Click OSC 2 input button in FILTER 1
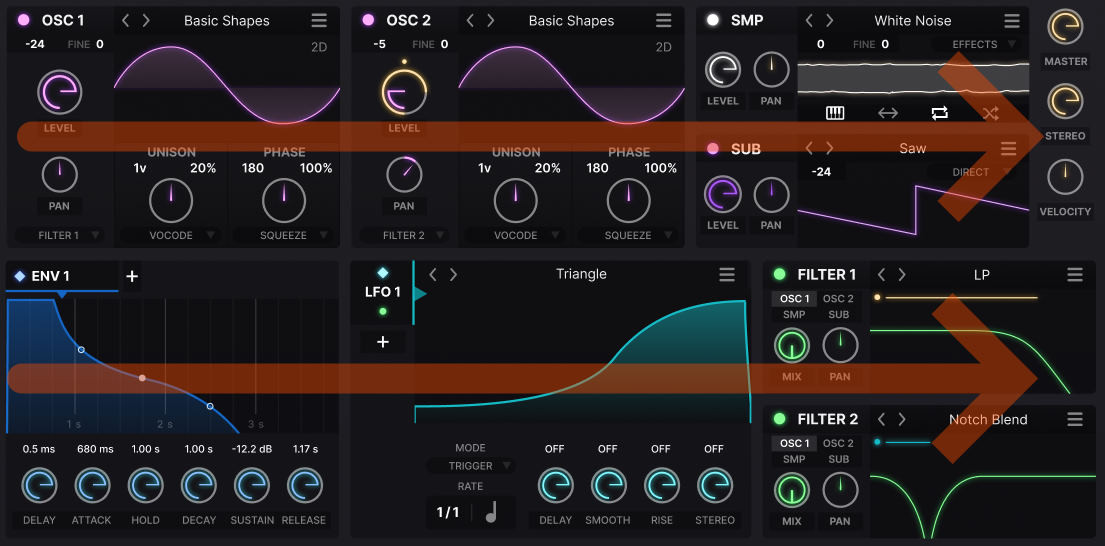 pyautogui.click(x=838, y=299)
